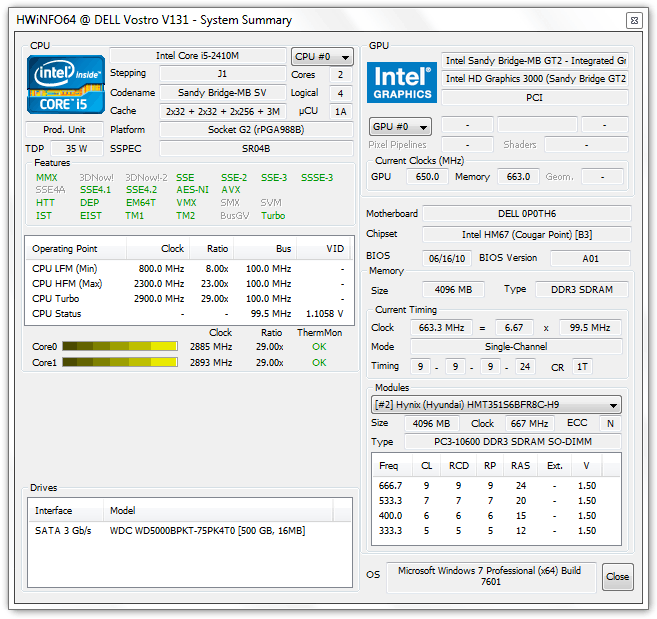Click the module Type PC3-10600 DDR3 SDRAM SO-DIMM
Screen dimensions: 657x619
click(x=513, y=442)
